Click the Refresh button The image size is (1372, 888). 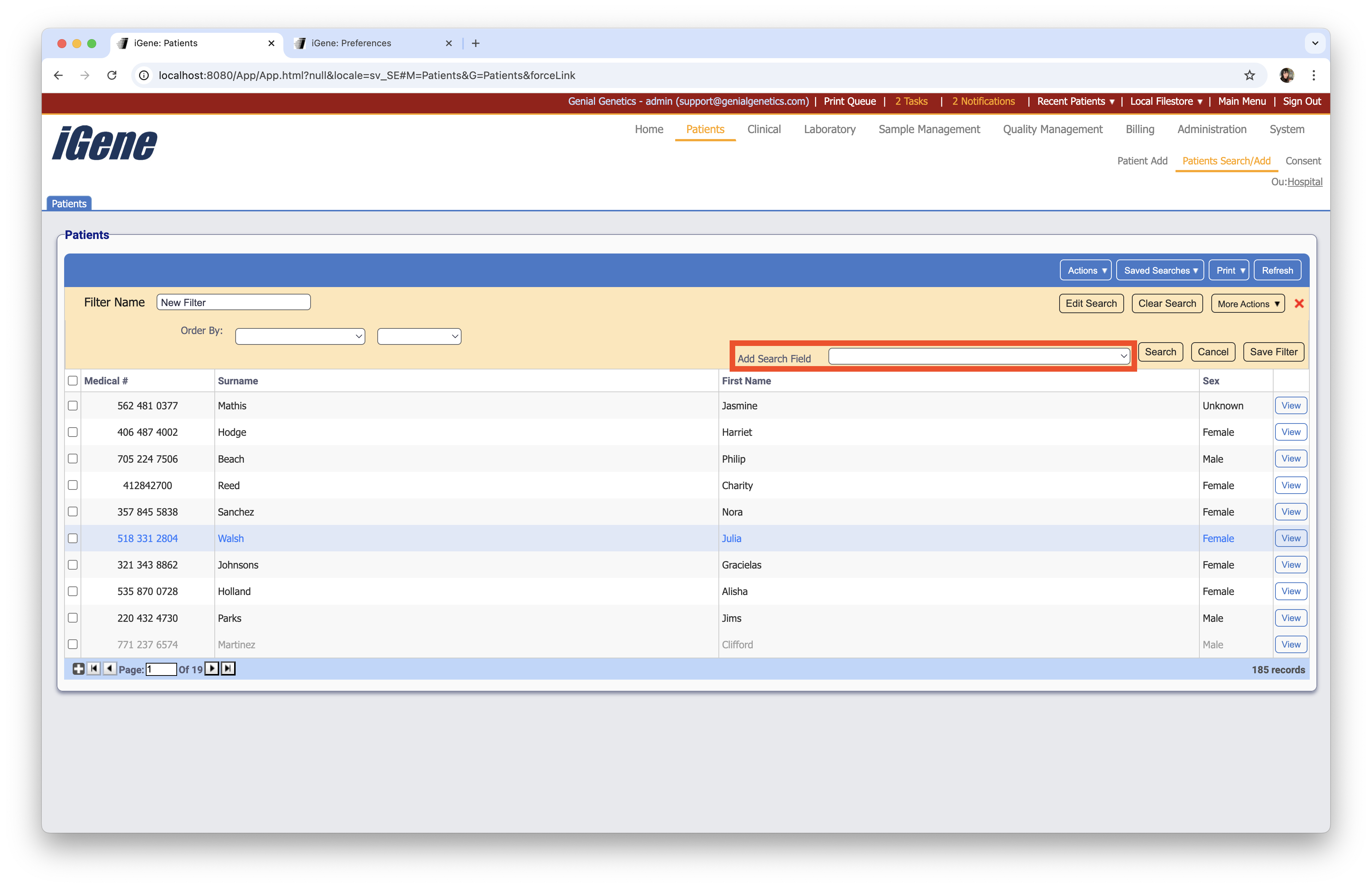(x=1277, y=270)
